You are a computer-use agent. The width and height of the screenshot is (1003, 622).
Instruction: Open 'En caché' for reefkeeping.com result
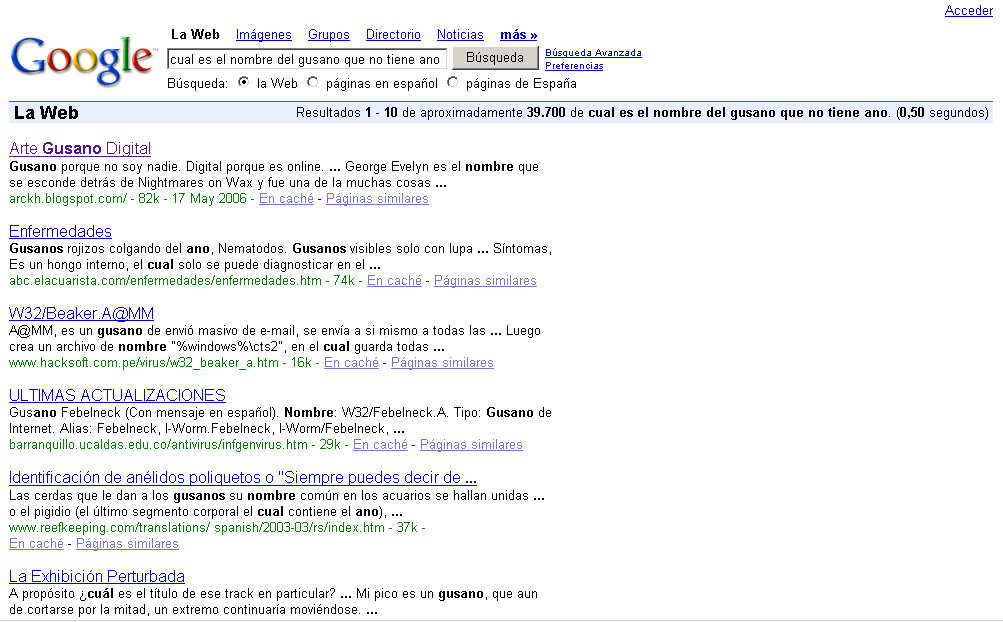pyautogui.click(x=36, y=544)
